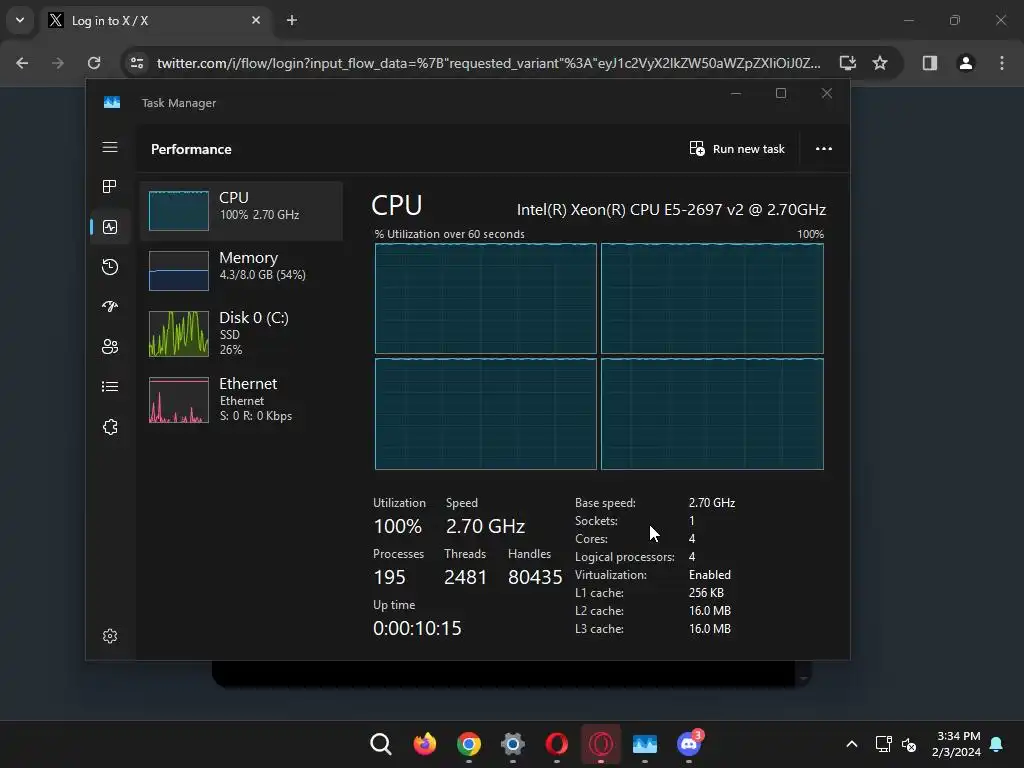1024x768 pixels.
Task: Click the Handles count 80435
Action: point(535,577)
